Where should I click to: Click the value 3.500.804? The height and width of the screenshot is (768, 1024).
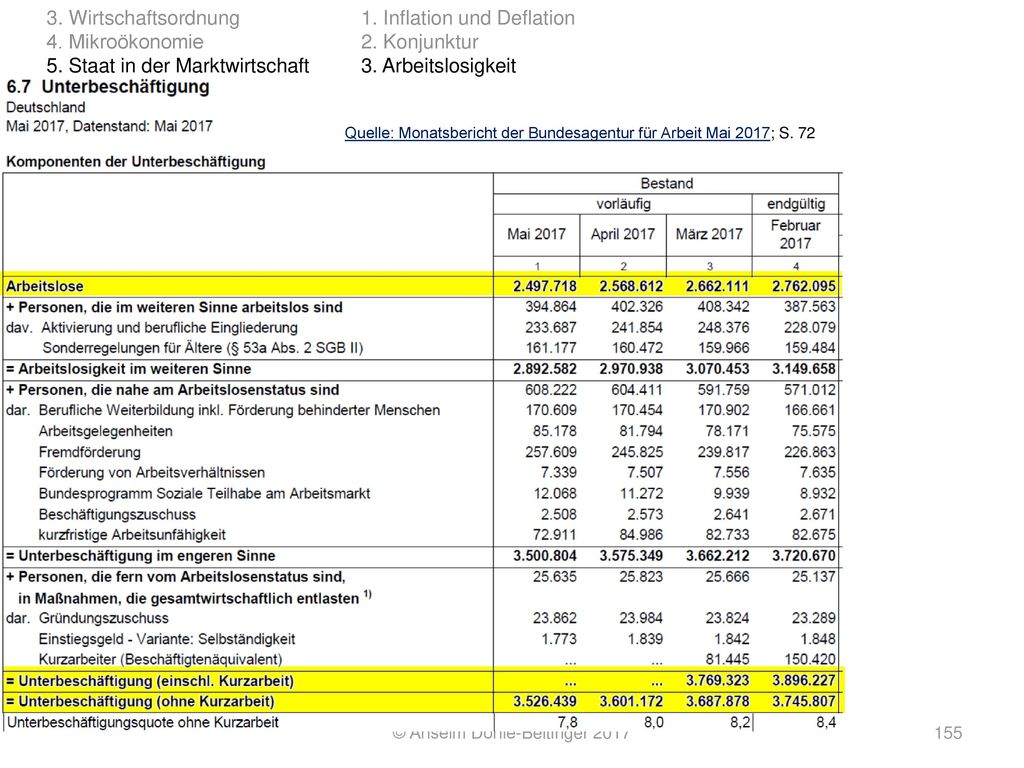pos(545,556)
